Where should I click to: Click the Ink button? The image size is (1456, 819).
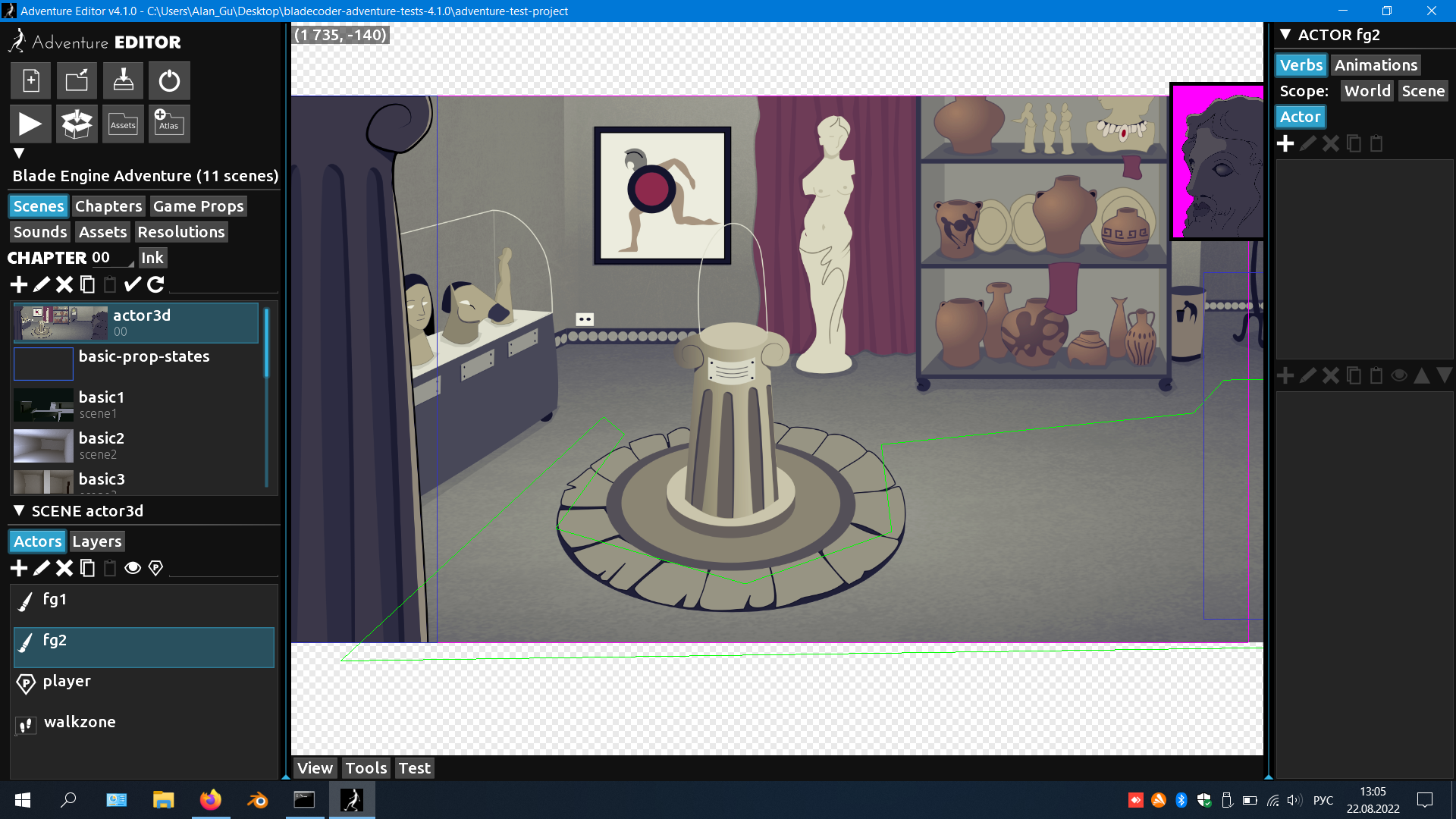click(x=152, y=258)
